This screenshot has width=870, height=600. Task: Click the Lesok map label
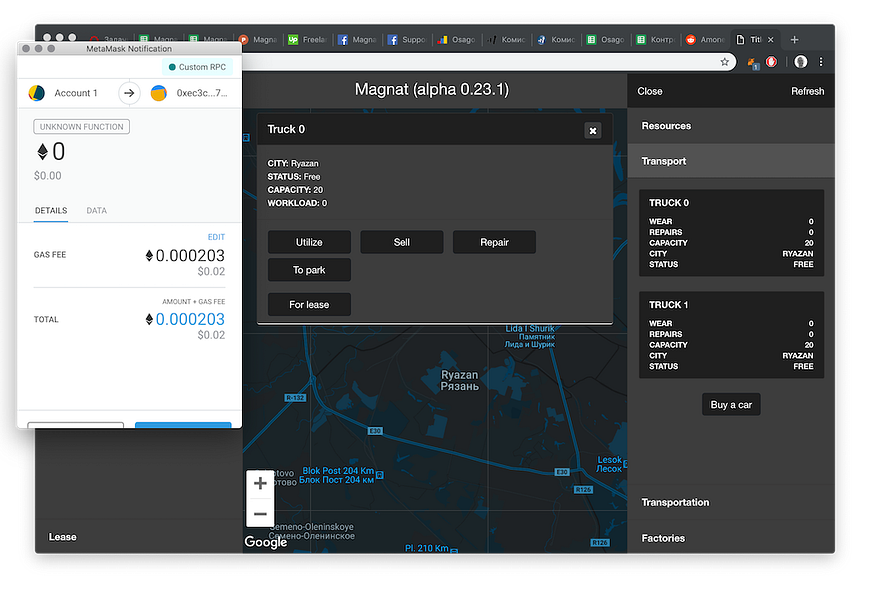[x=609, y=464]
